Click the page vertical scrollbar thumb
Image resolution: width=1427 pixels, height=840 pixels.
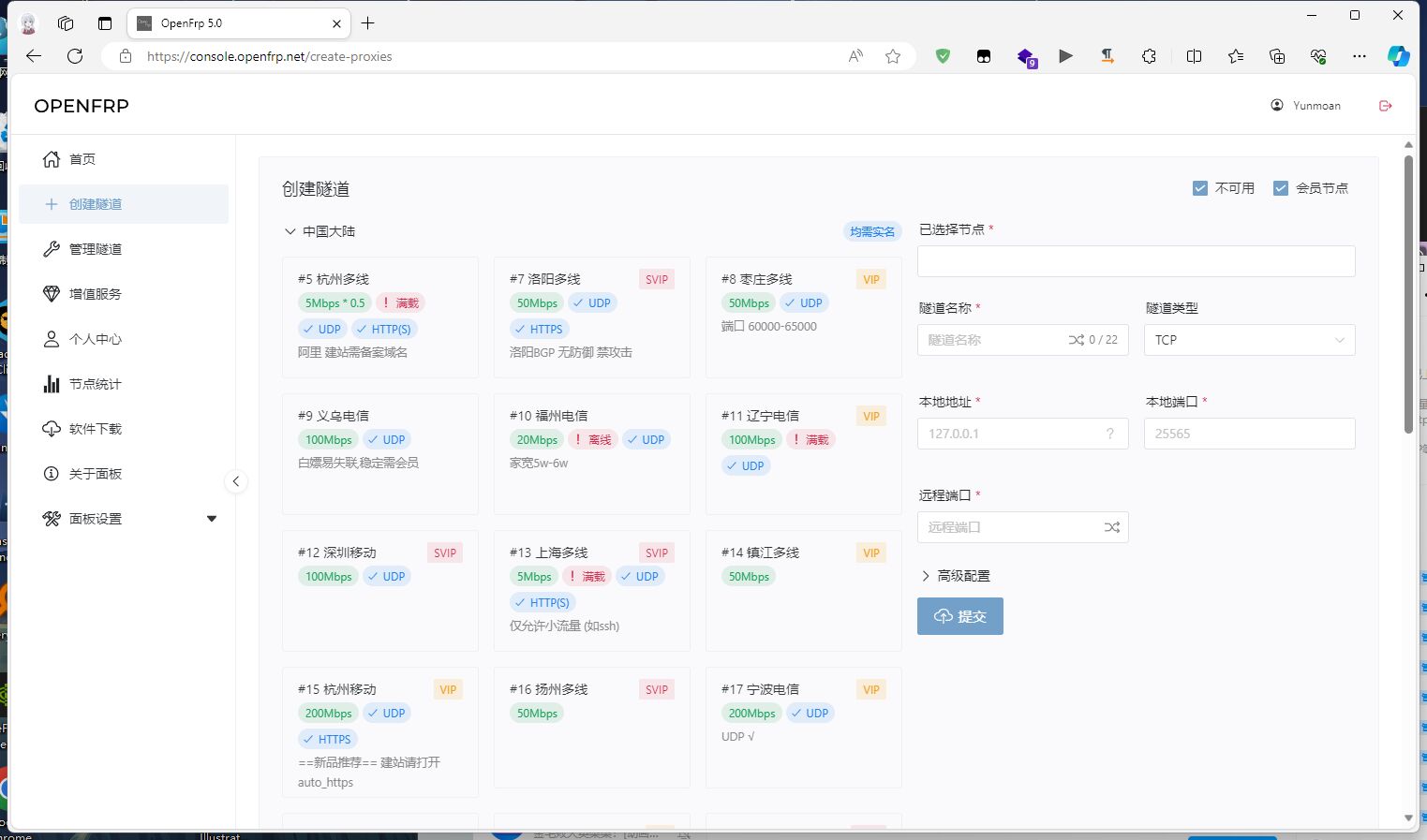point(1408,294)
